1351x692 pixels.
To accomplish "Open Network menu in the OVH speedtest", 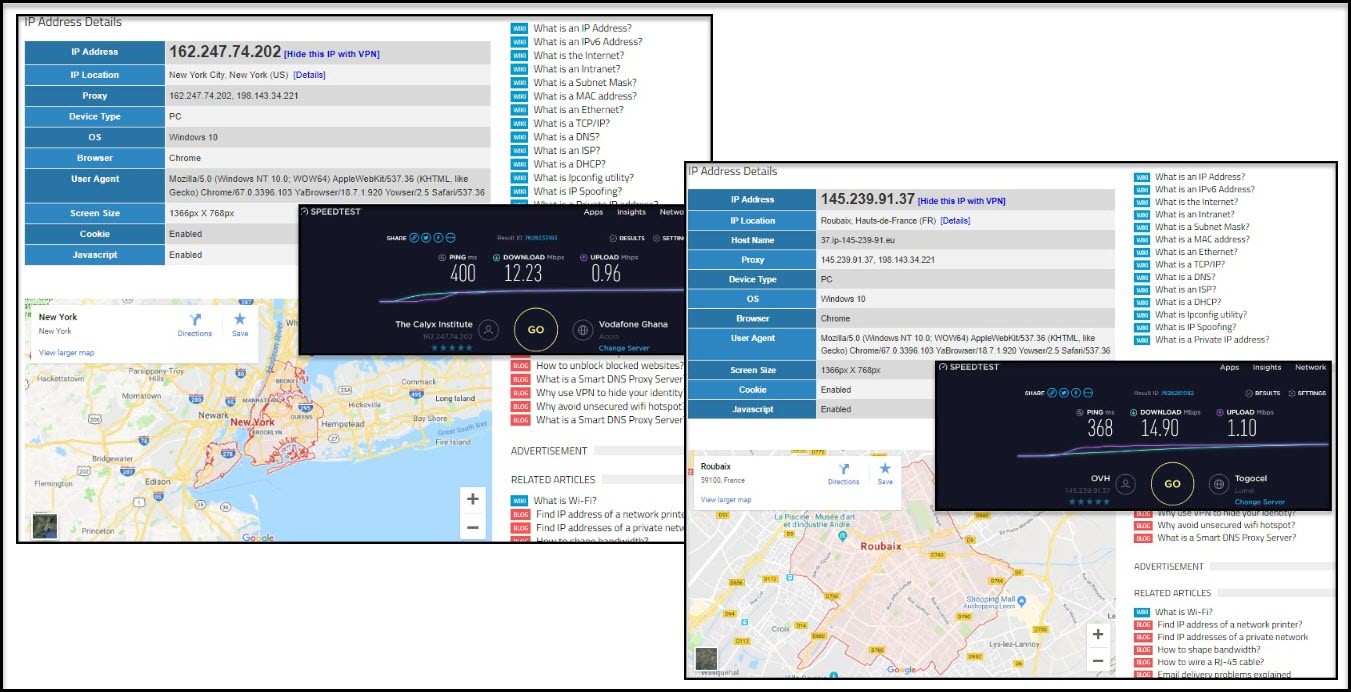I will coord(1310,367).
